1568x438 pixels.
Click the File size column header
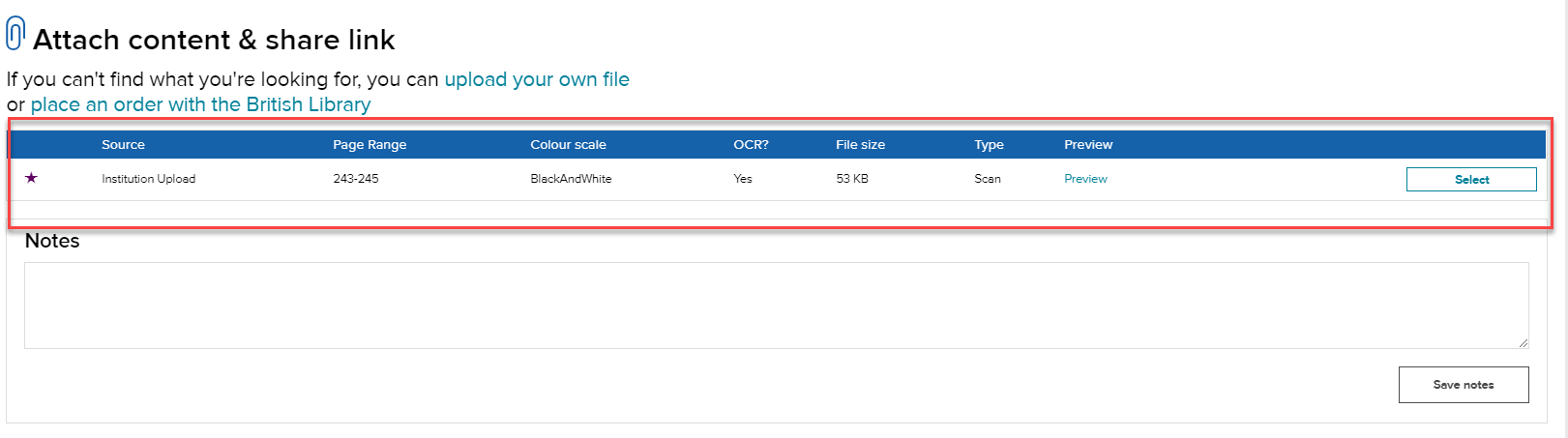tap(860, 145)
